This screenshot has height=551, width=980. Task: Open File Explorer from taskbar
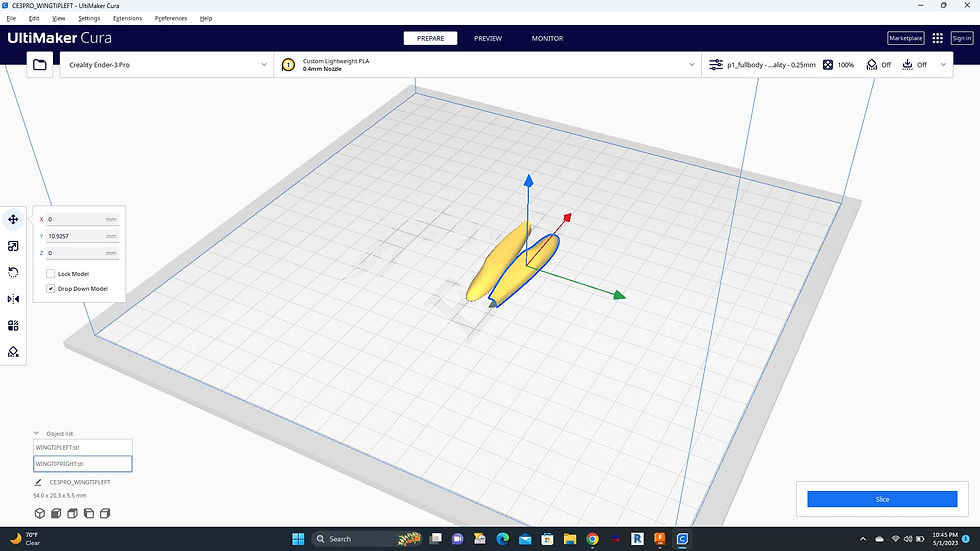pyautogui.click(x=569, y=539)
